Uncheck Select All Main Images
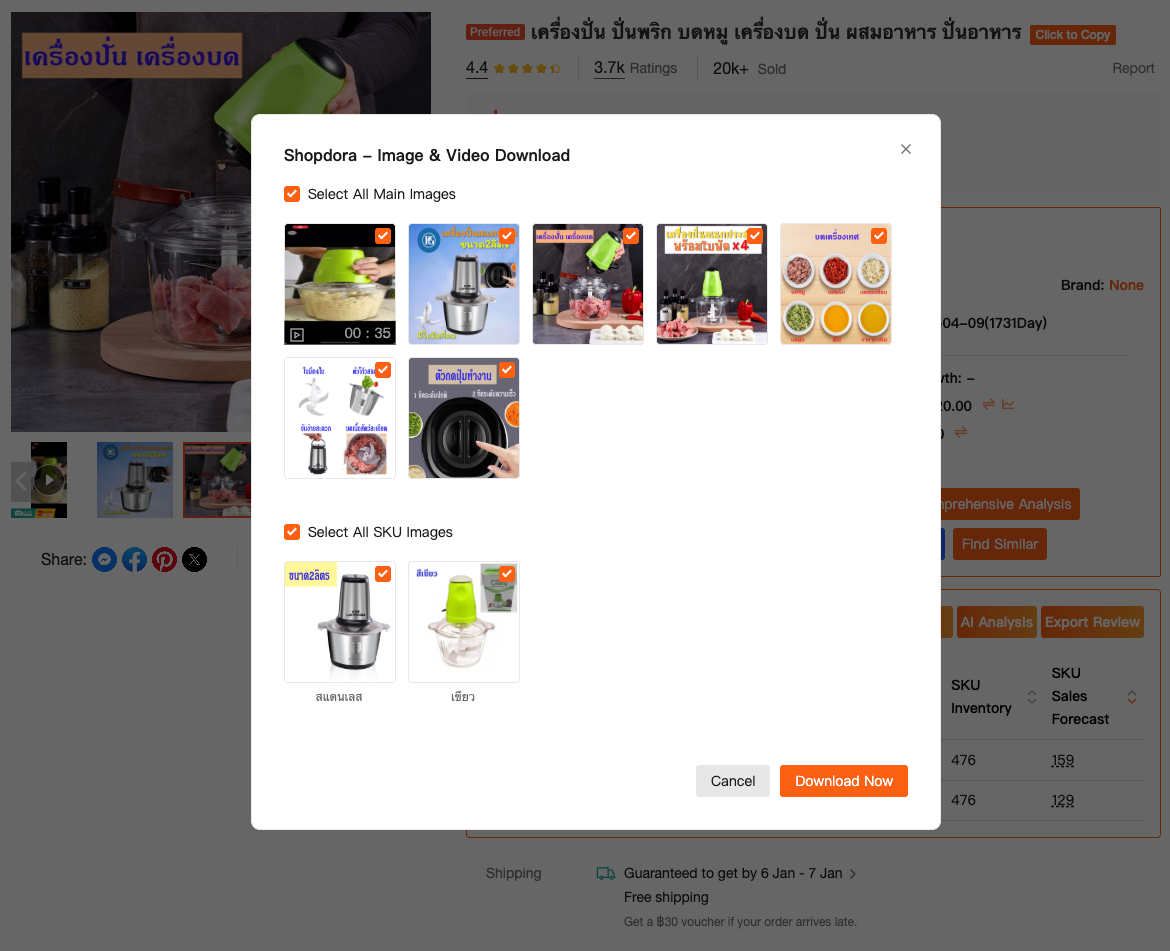 click(292, 194)
